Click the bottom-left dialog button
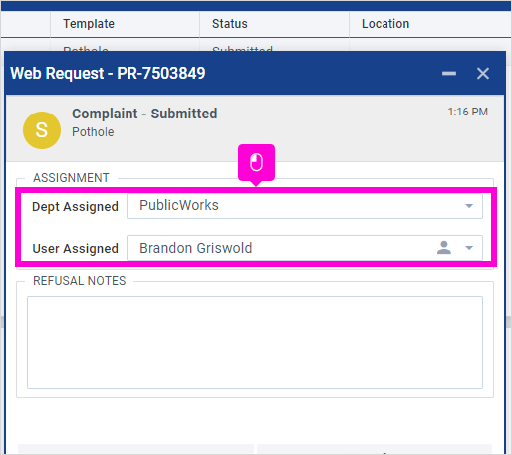Viewport: 512px width, 455px height. click(x=136, y=449)
